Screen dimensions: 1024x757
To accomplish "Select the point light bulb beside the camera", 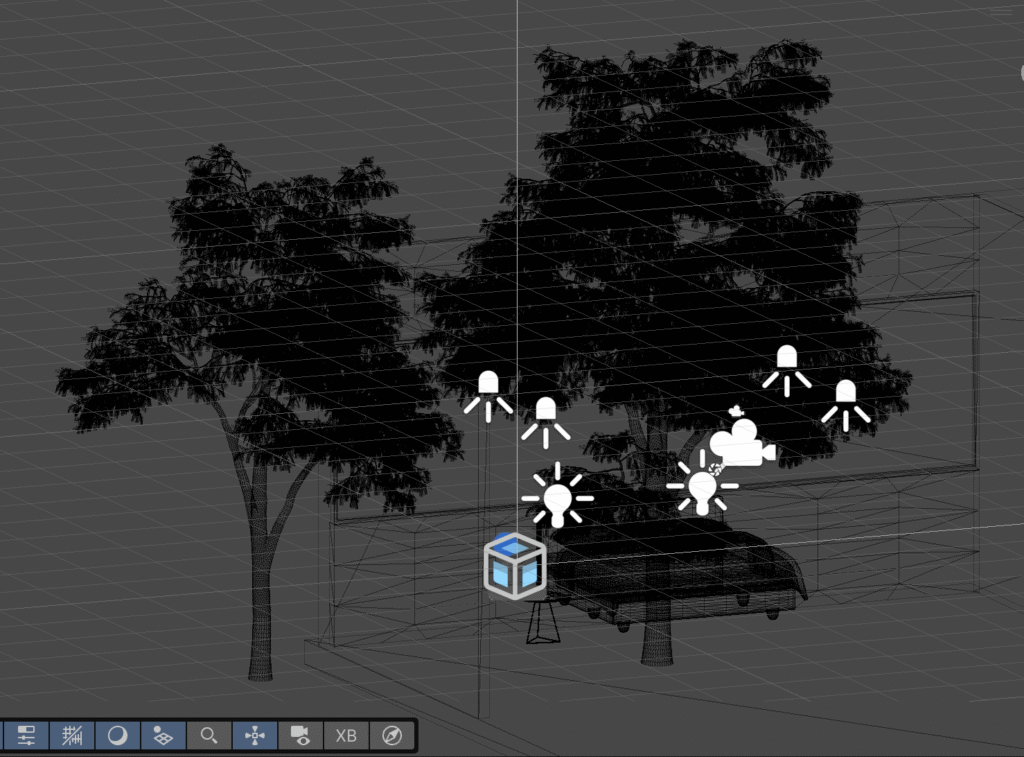I will coord(702,489).
